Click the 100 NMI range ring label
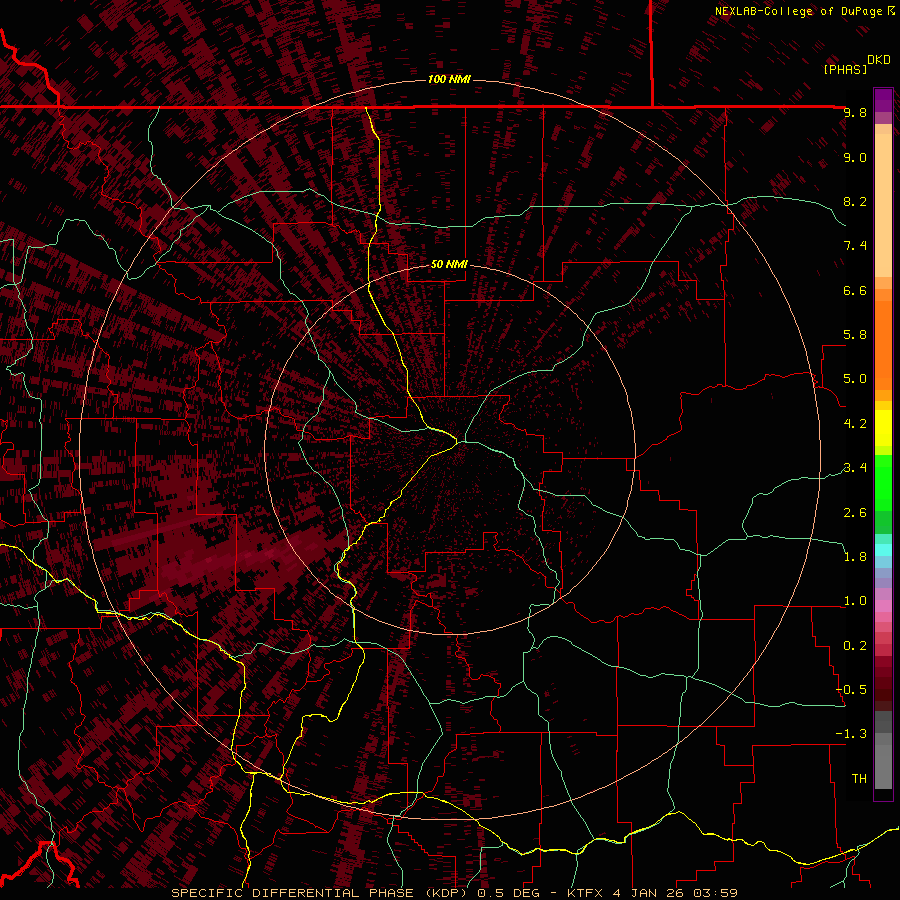Viewport: 900px width, 900px height. [449, 79]
